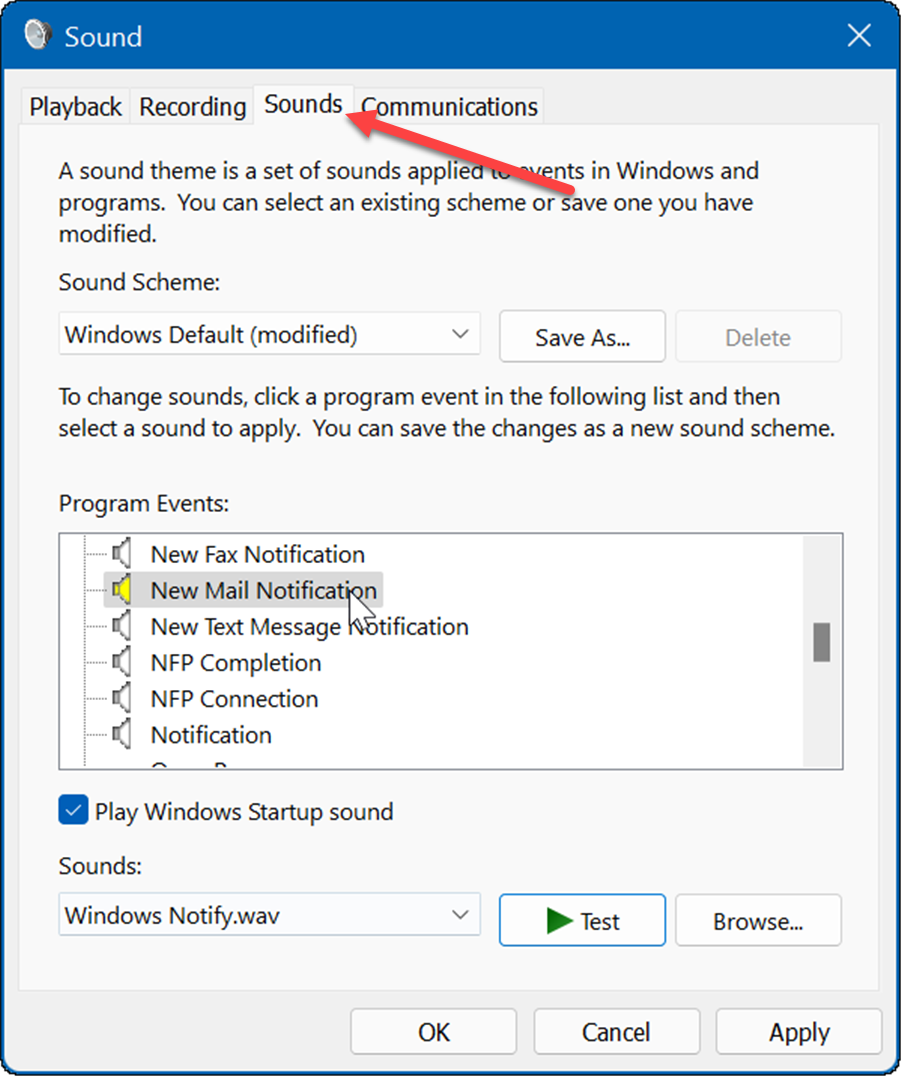Click the speaker icon next to NFP Completion
Viewport: 901px width, 1076px height.
[x=123, y=662]
